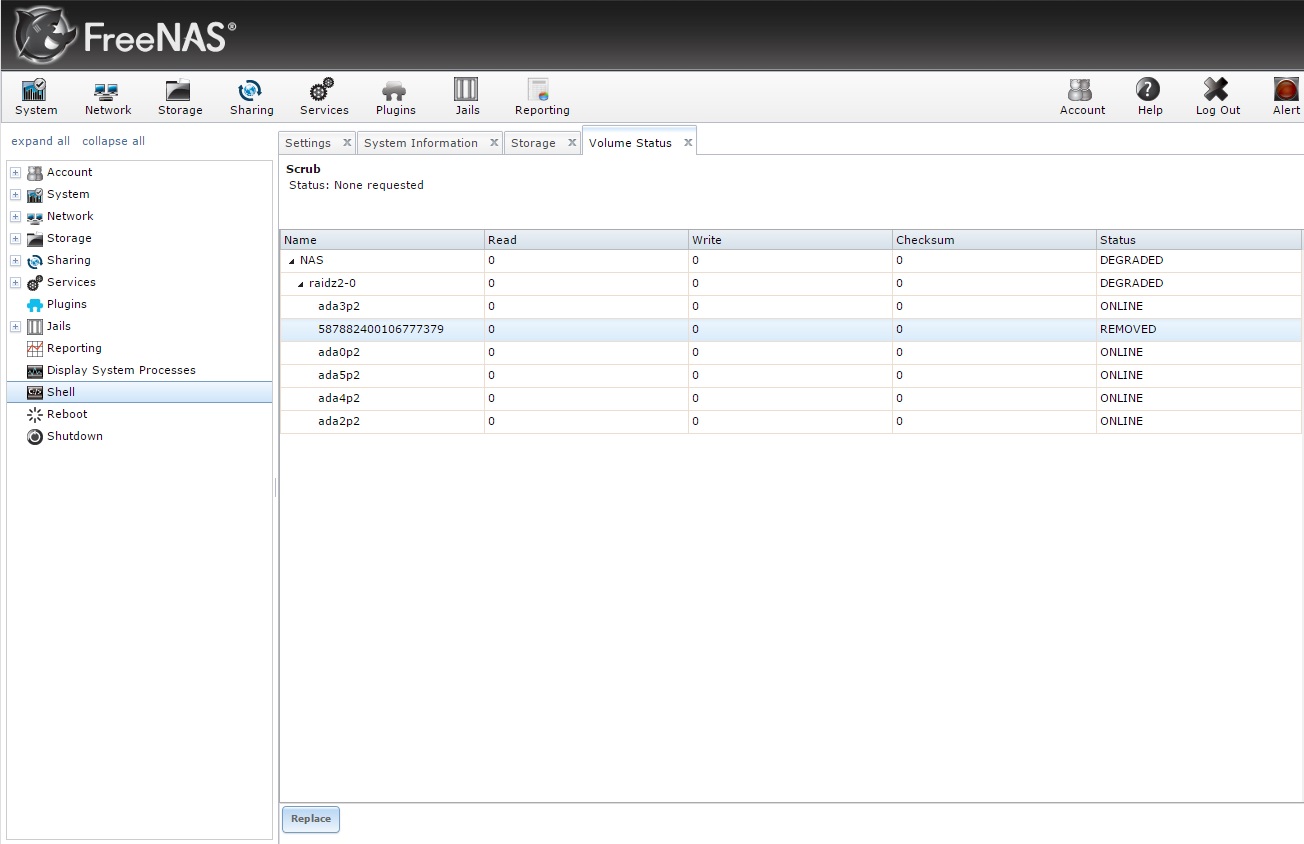1304x844 pixels.
Task: Click the REMOVED status cell
Action: (1199, 330)
